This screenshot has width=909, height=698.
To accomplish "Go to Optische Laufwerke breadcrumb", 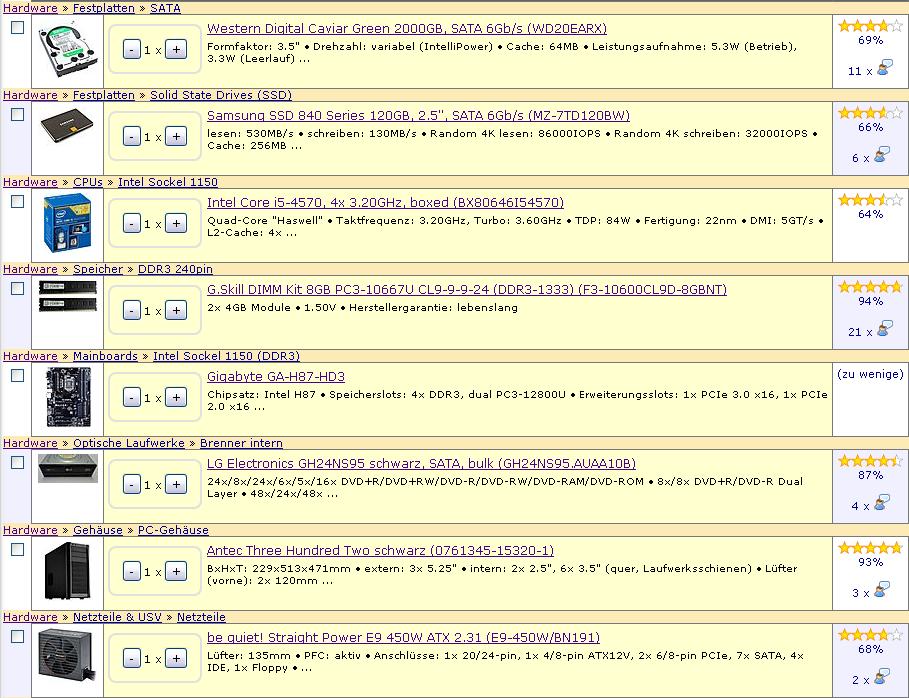I will (x=129, y=443).
